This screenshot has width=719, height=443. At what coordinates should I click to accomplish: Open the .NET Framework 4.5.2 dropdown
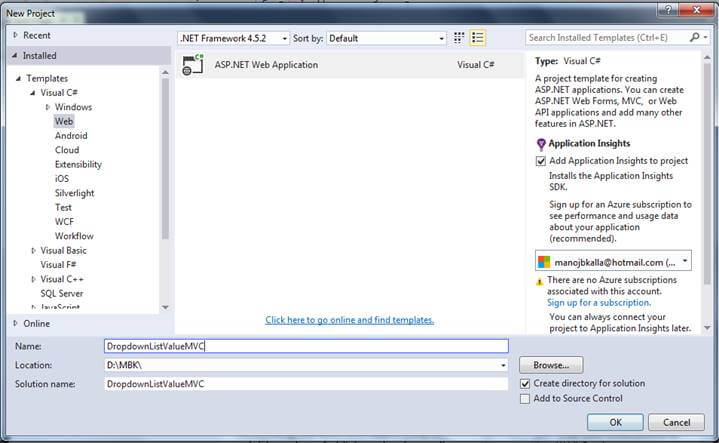(x=233, y=38)
